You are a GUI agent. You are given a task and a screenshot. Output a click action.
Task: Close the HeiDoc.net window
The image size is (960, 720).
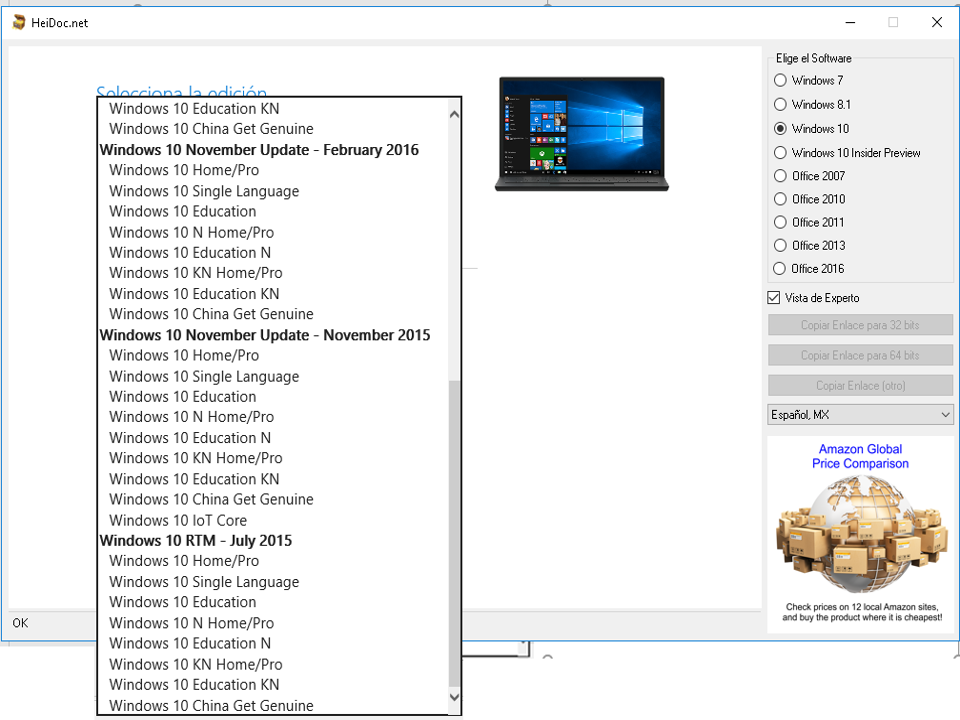(937, 23)
